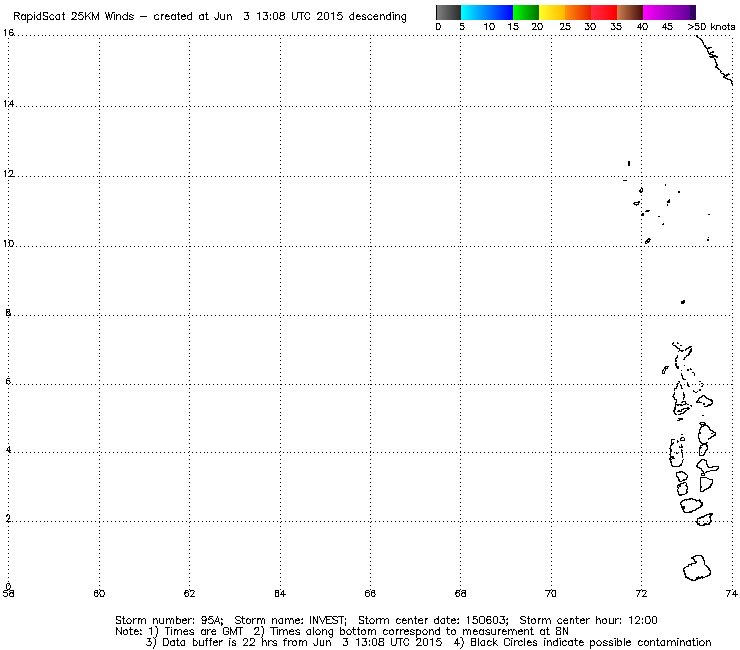This screenshot has height=650, width=740.
Task: Click 'Black Circles indicate possible contamination' note
Action: pyautogui.click(x=590, y=642)
